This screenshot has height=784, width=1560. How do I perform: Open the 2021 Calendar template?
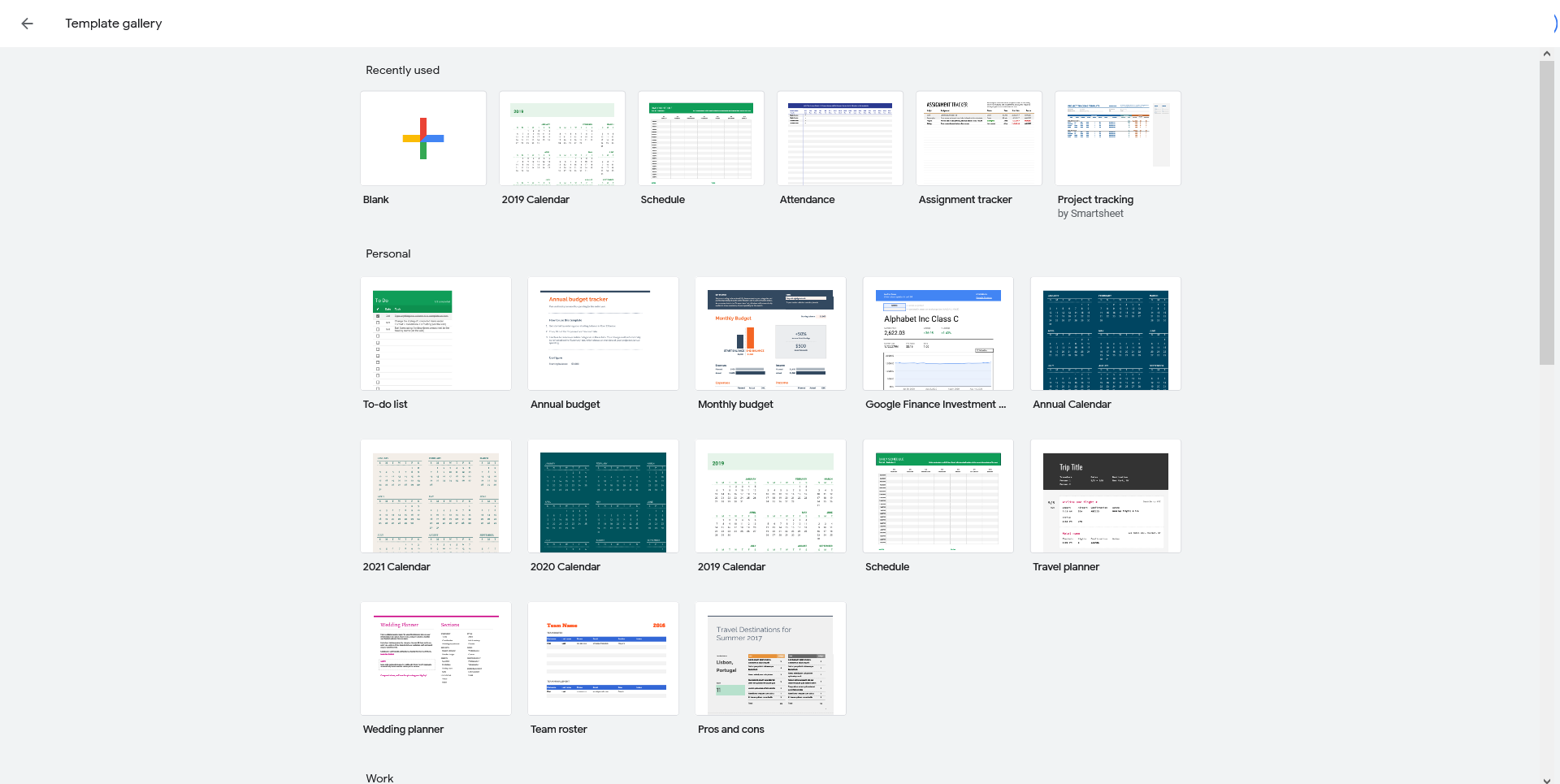pyautogui.click(x=435, y=496)
